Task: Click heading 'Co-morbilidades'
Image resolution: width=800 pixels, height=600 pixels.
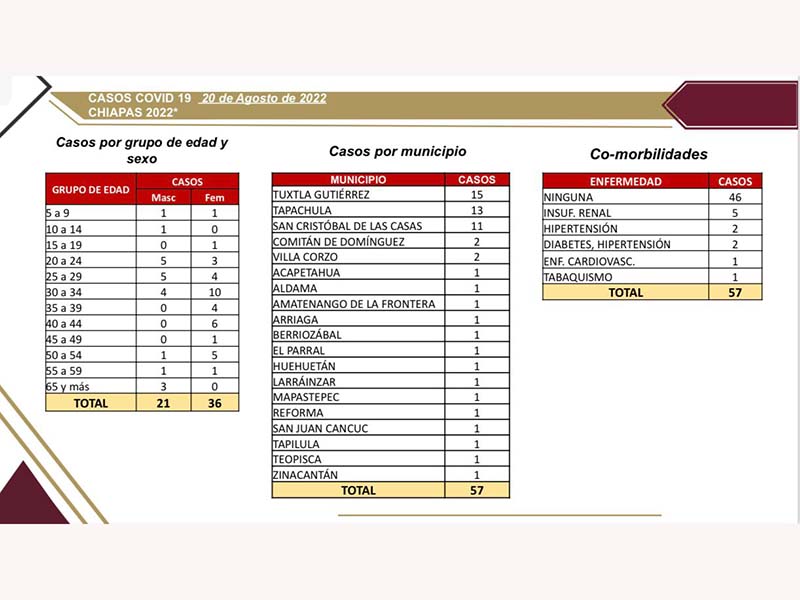Action: tap(648, 154)
